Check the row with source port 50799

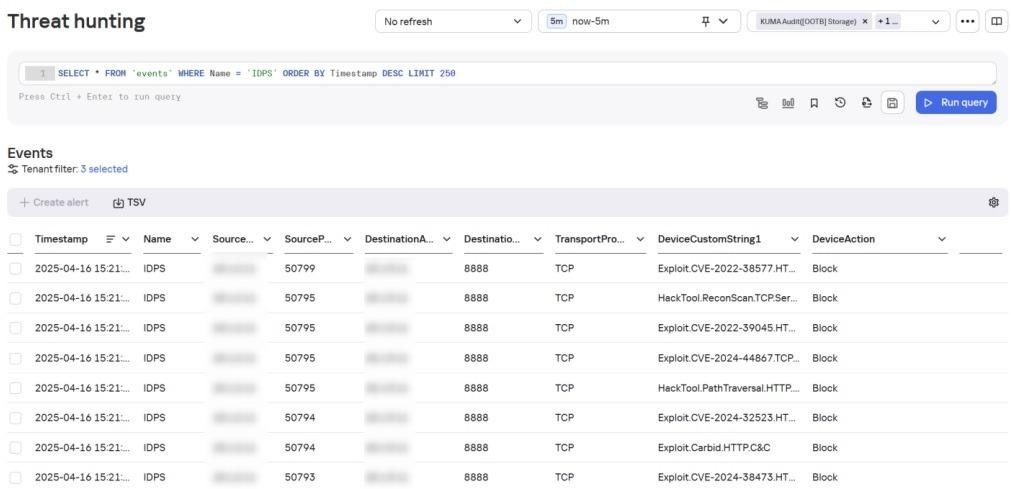pyautogui.click(x=15, y=268)
